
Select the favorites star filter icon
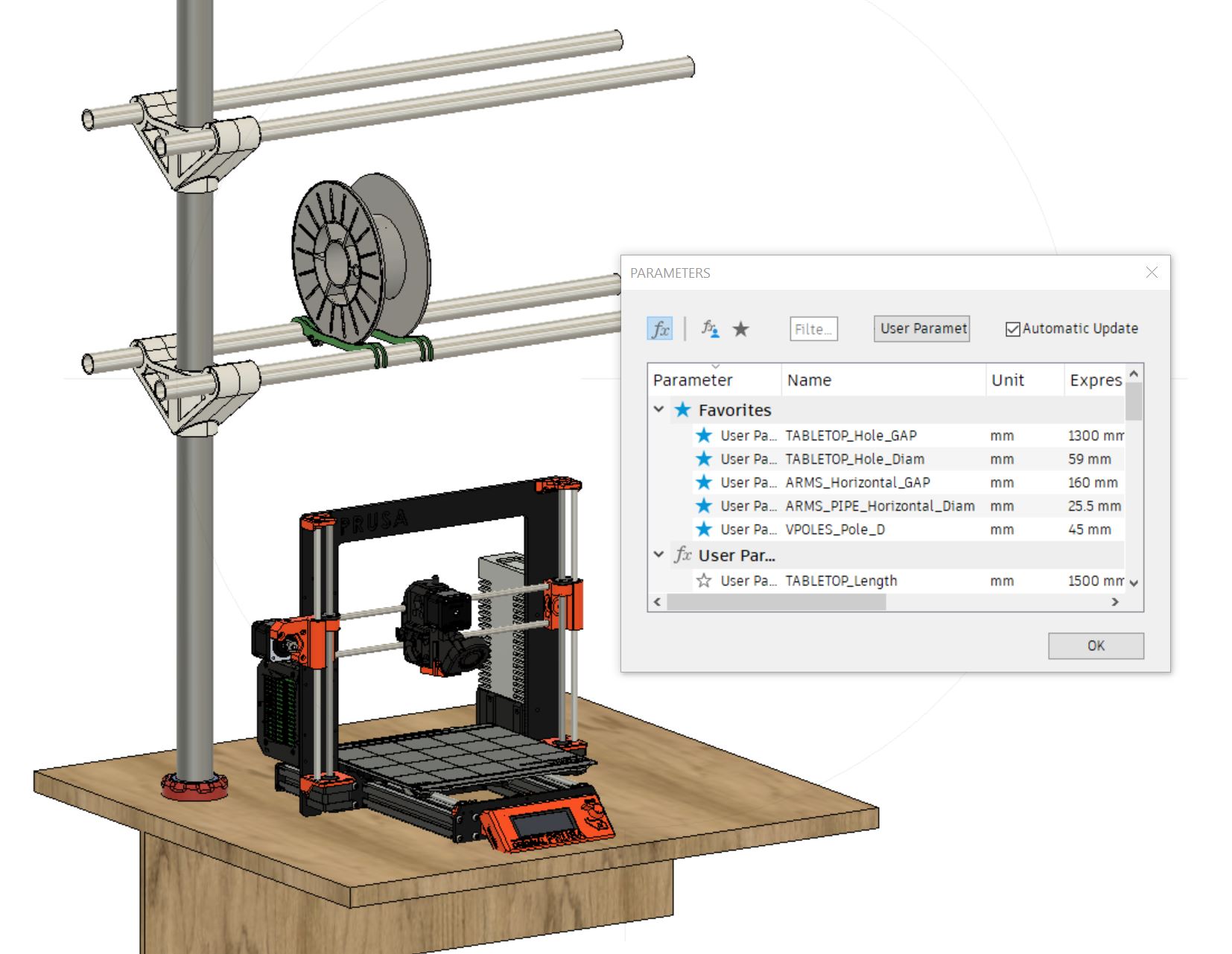tap(741, 328)
